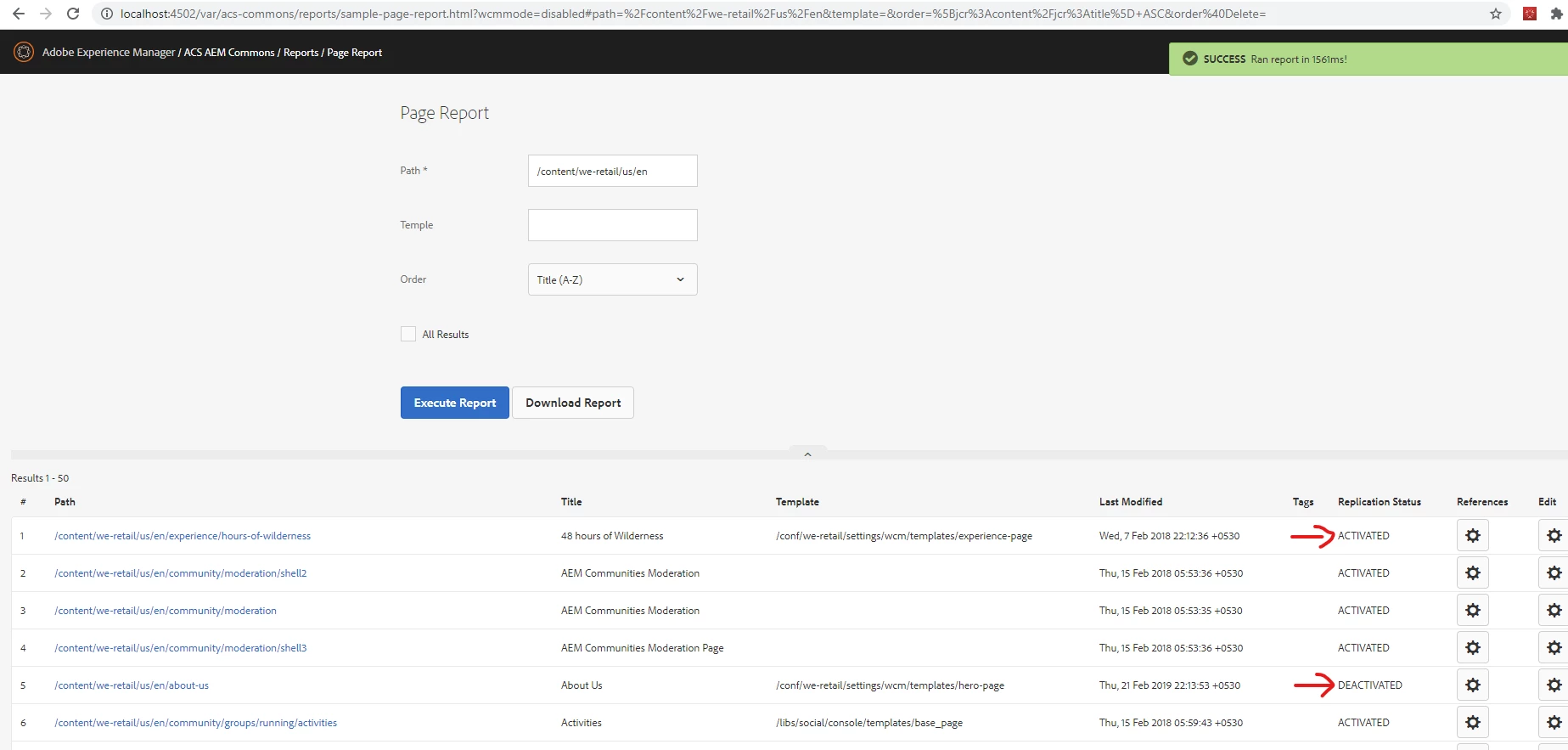The width and height of the screenshot is (1568, 750).
Task: Click the success checkmark icon in notification
Action: [1190, 59]
